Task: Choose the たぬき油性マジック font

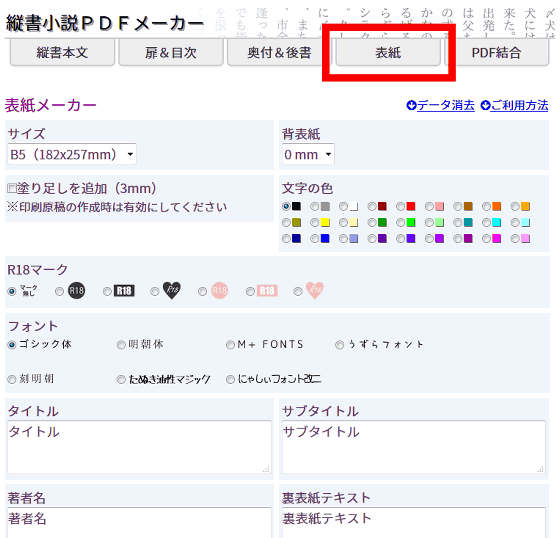Action: point(121,379)
